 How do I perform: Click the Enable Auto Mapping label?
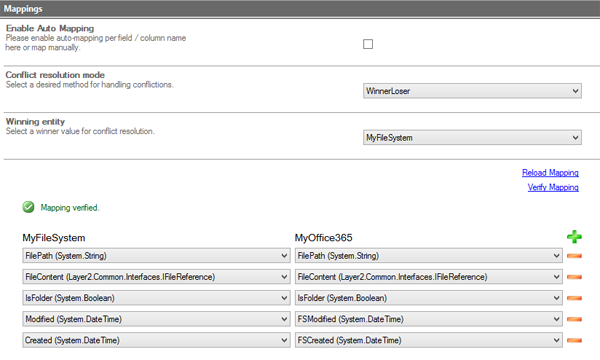click(50, 28)
